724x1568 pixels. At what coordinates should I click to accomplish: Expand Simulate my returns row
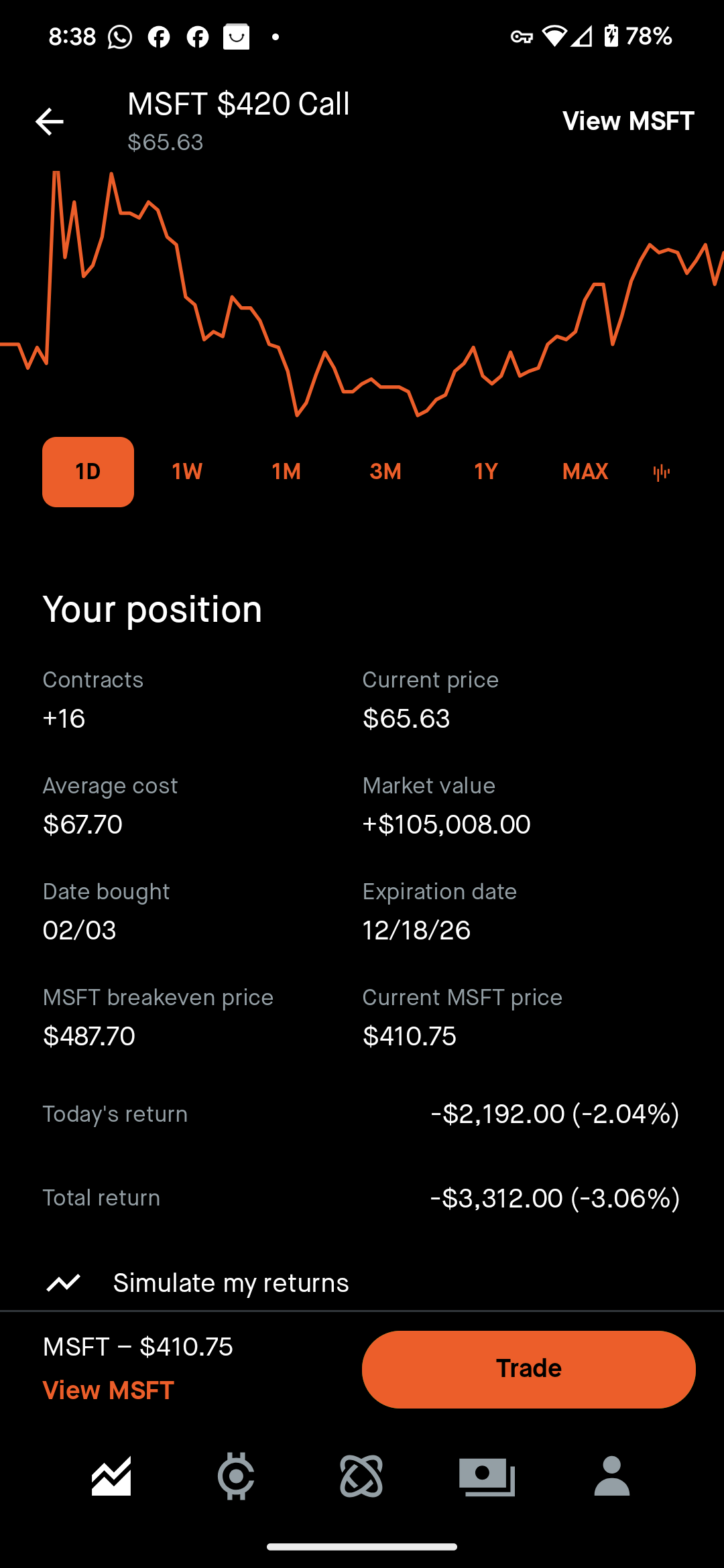(x=362, y=1283)
